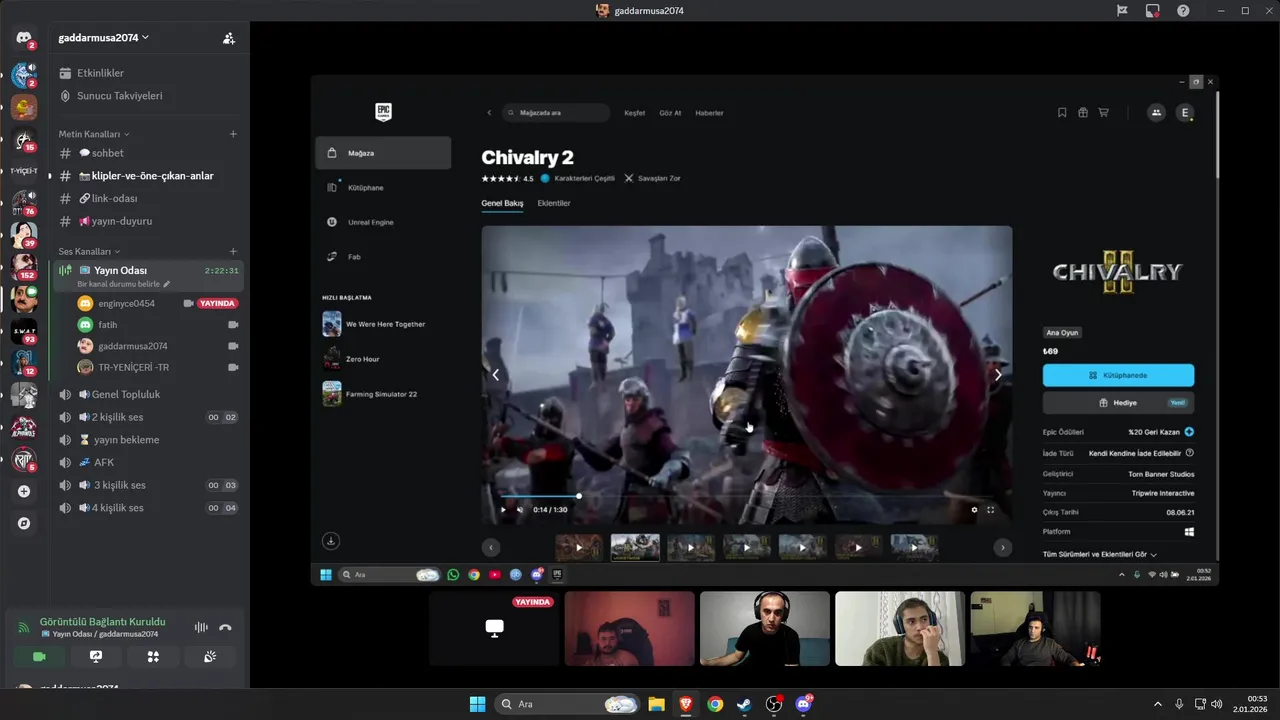Add a channel to Ses Kanalları
Viewport: 1280px width, 720px height.
(x=233, y=252)
